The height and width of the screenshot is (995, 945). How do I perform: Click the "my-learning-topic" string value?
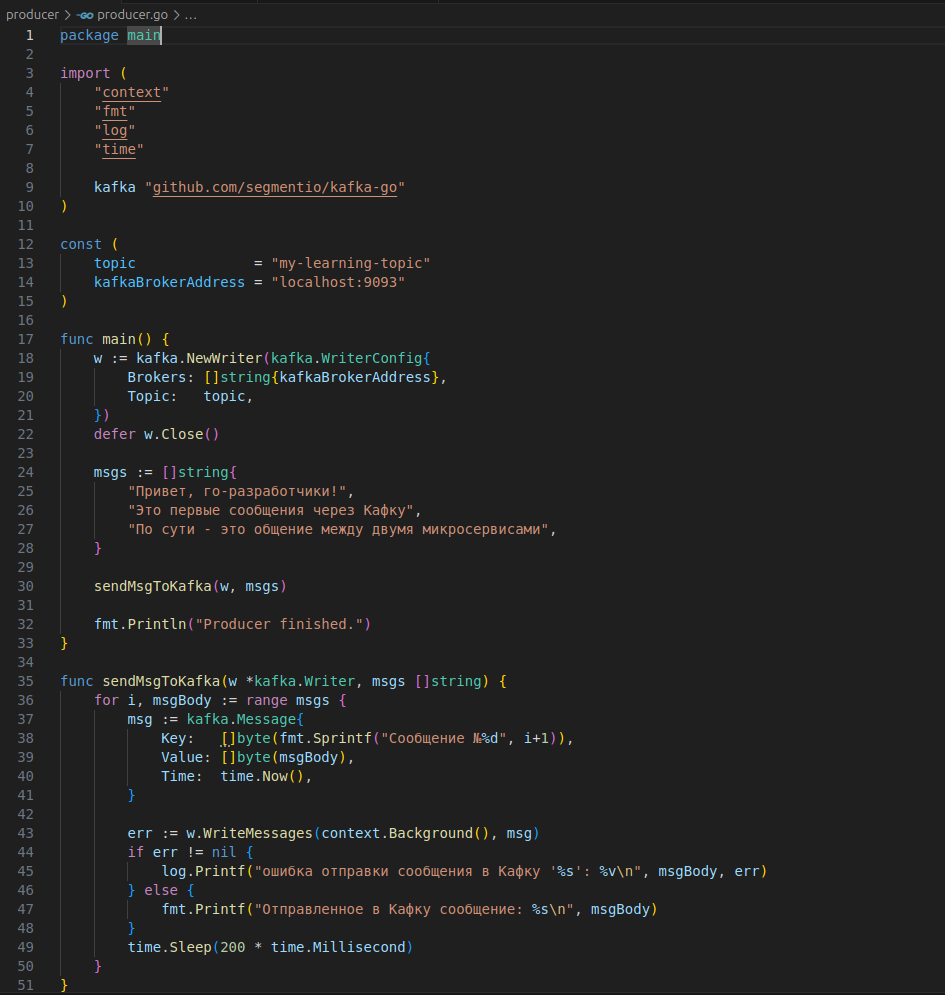[x=351, y=263]
